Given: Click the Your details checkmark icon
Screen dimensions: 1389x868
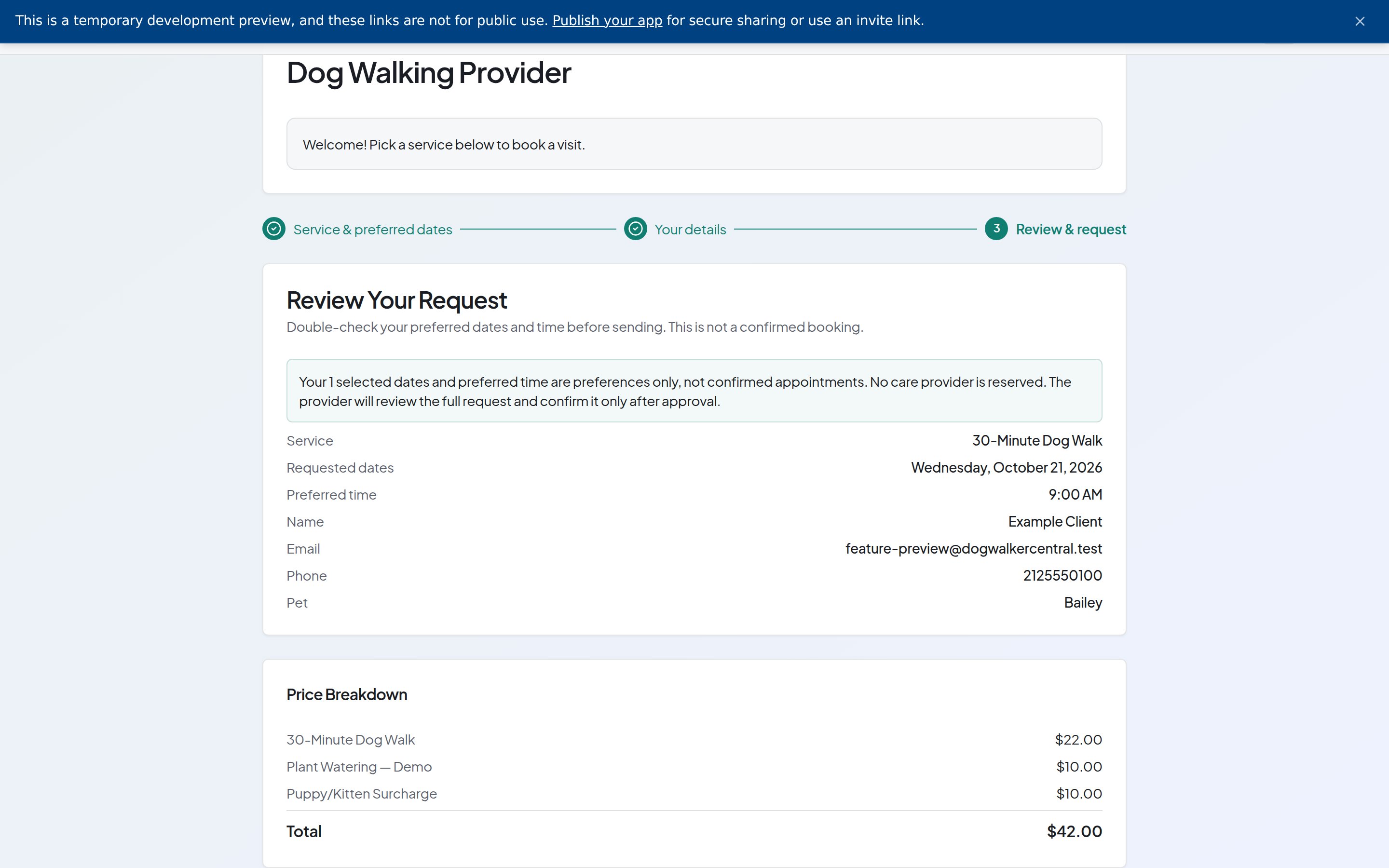Looking at the screenshot, I should [x=635, y=229].
